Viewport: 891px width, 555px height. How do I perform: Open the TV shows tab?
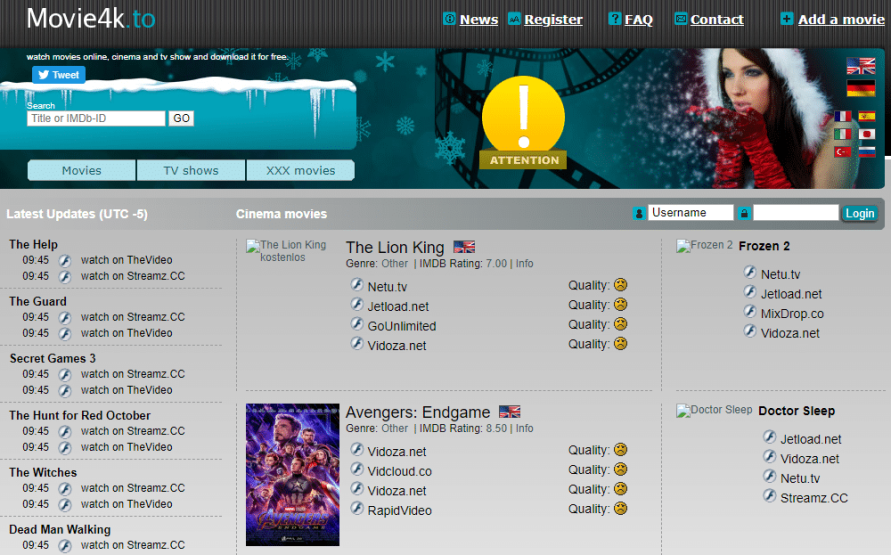[x=191, y=170]
